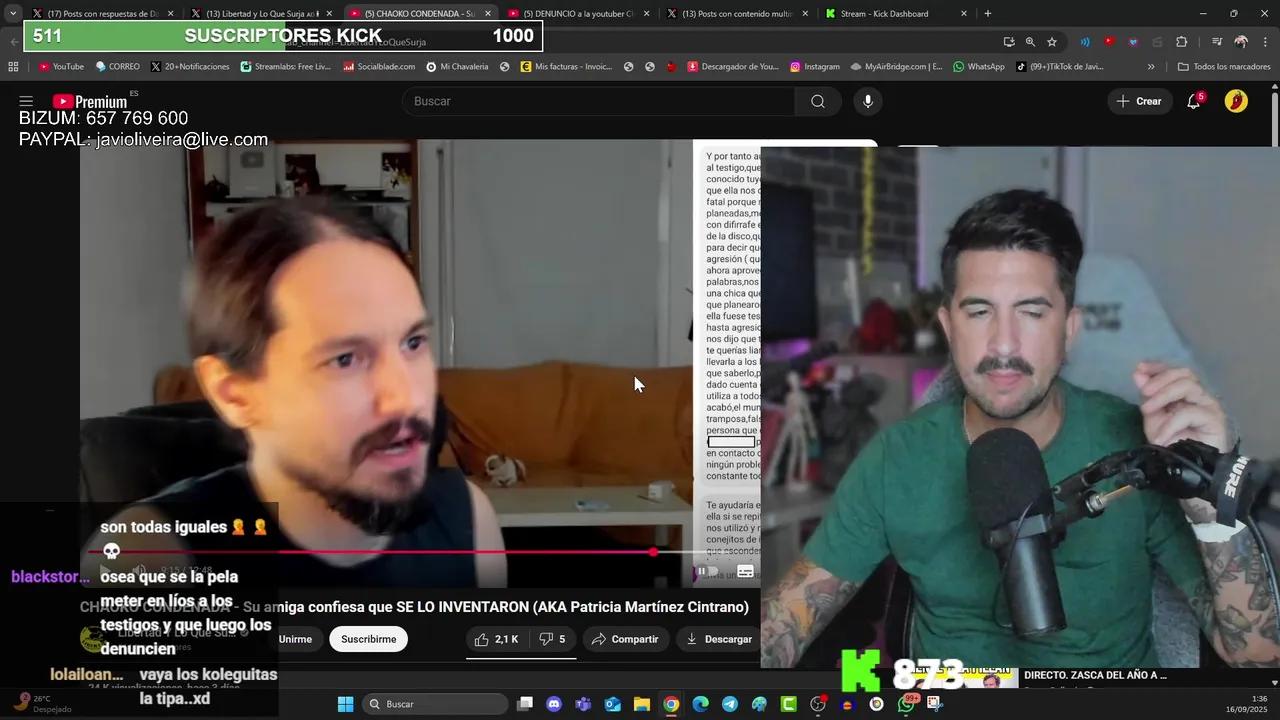Open the Socialblade.com bookmark
1280x720 pixels.
coord(379,67)
